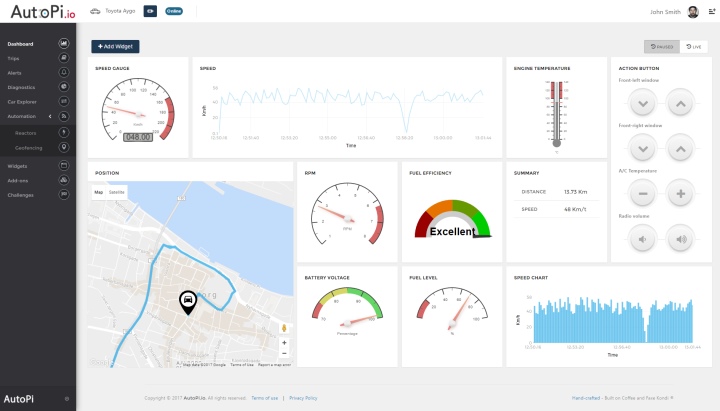Set dashboard to Paused mode
This screenshot has width=720, height=411.
(x=662, y=46)
